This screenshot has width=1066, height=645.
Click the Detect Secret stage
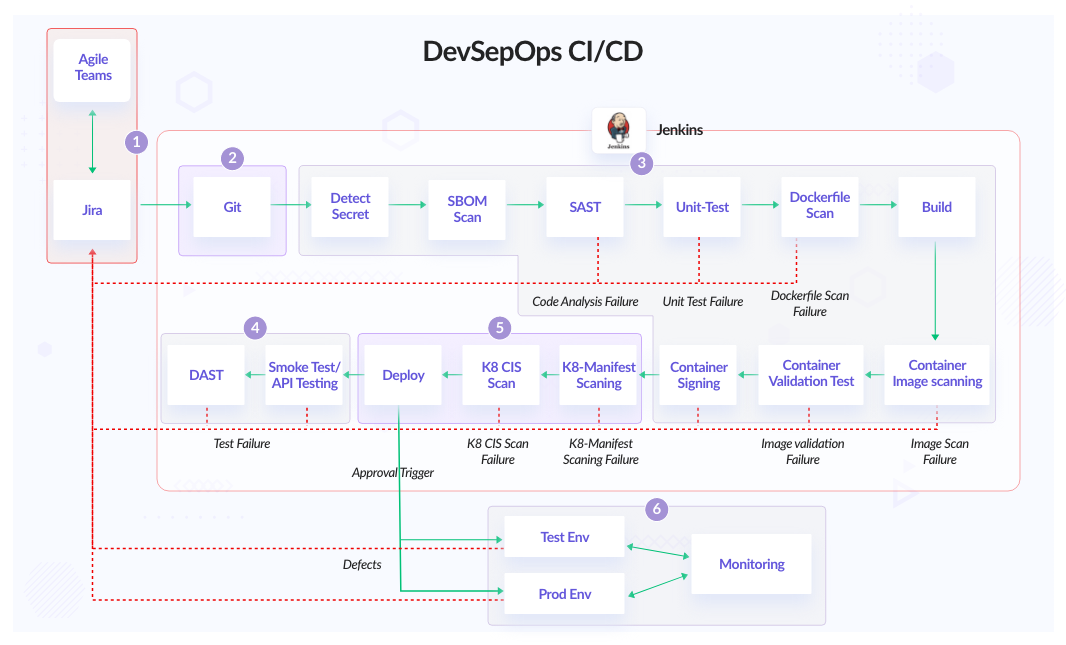coord(349,207)
